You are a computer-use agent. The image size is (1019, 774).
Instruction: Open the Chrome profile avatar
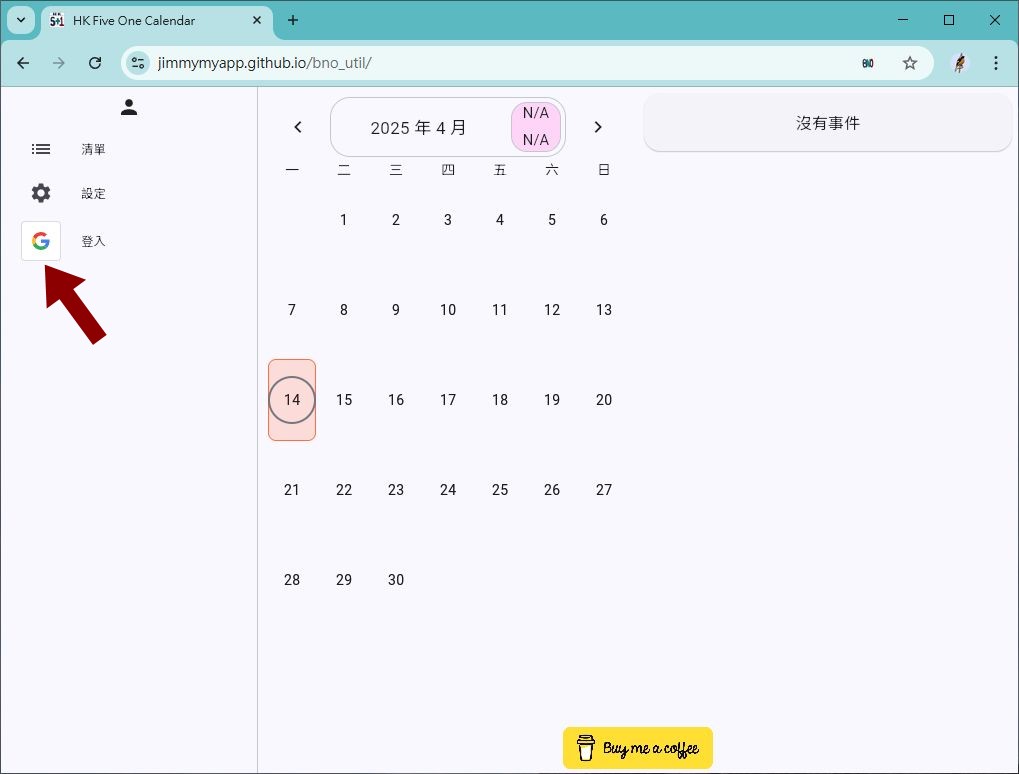pyautogui.click(x=960, y=63)
